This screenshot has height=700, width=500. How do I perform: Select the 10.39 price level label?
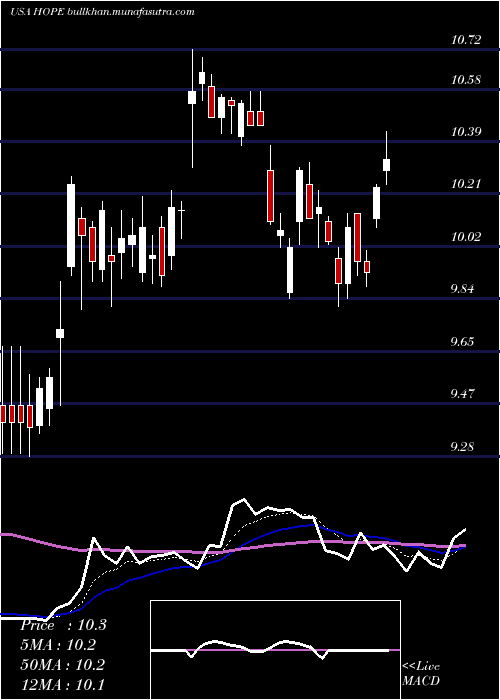tap(466, 132)
